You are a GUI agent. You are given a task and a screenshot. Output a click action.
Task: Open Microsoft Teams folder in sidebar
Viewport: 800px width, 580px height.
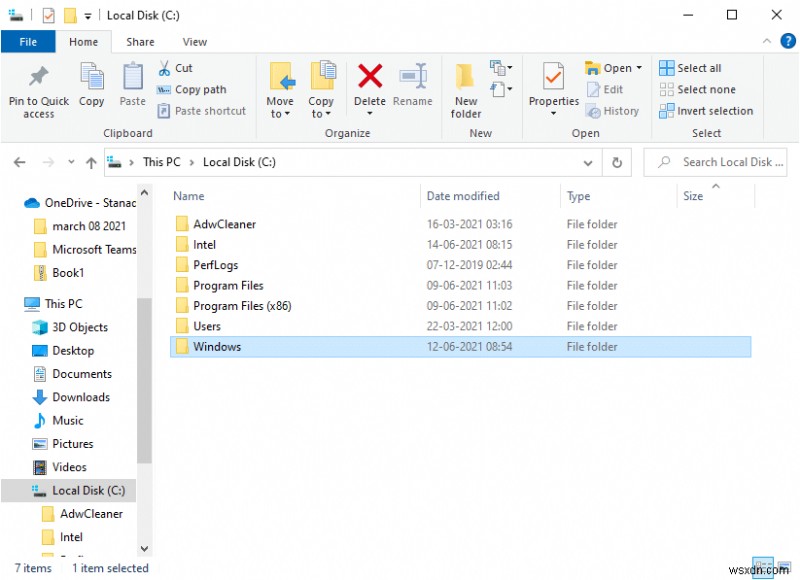85,249
